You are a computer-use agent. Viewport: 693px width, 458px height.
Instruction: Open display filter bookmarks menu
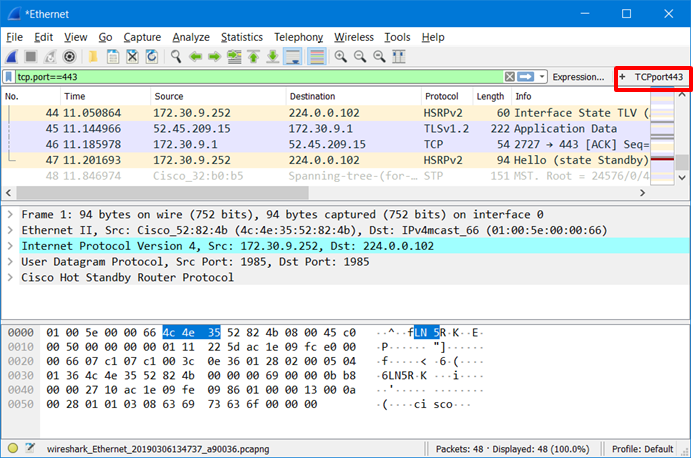(9, 77)
